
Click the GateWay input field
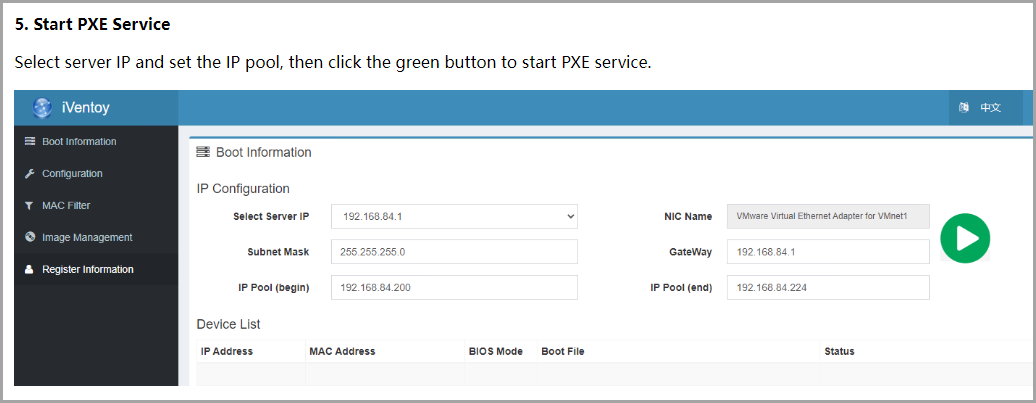coord(828,252)
